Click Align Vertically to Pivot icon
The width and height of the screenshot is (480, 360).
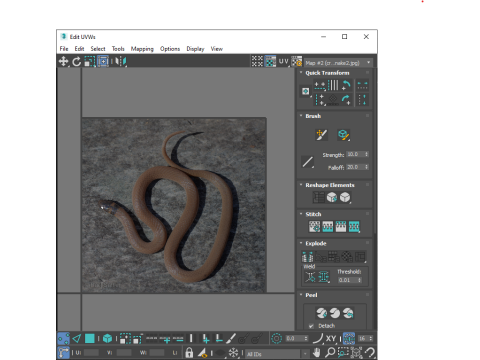320,99
